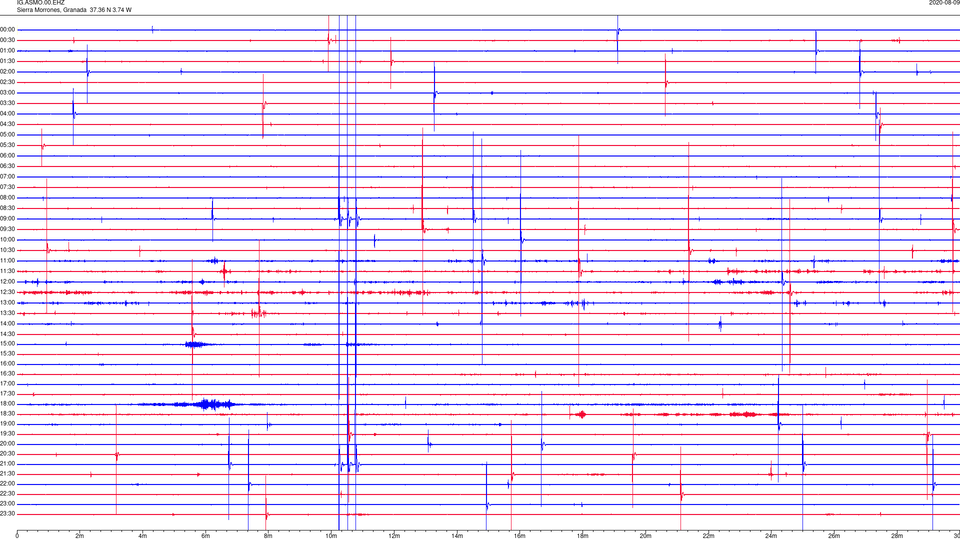Pick the 08:00 row label
The image size is (960, 540).
click(8, 198)
